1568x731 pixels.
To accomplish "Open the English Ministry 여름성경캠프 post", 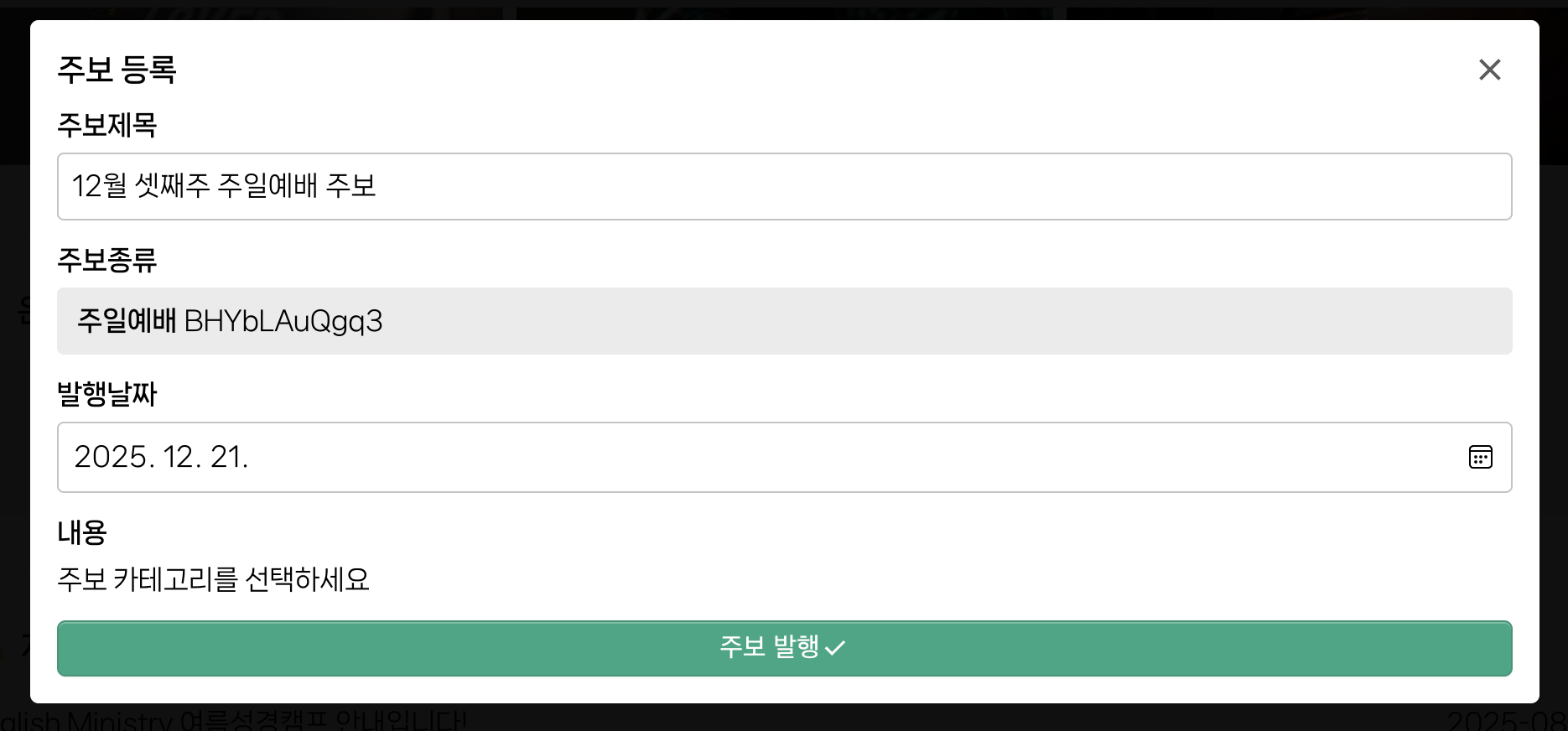I will (x=235, y=720).
